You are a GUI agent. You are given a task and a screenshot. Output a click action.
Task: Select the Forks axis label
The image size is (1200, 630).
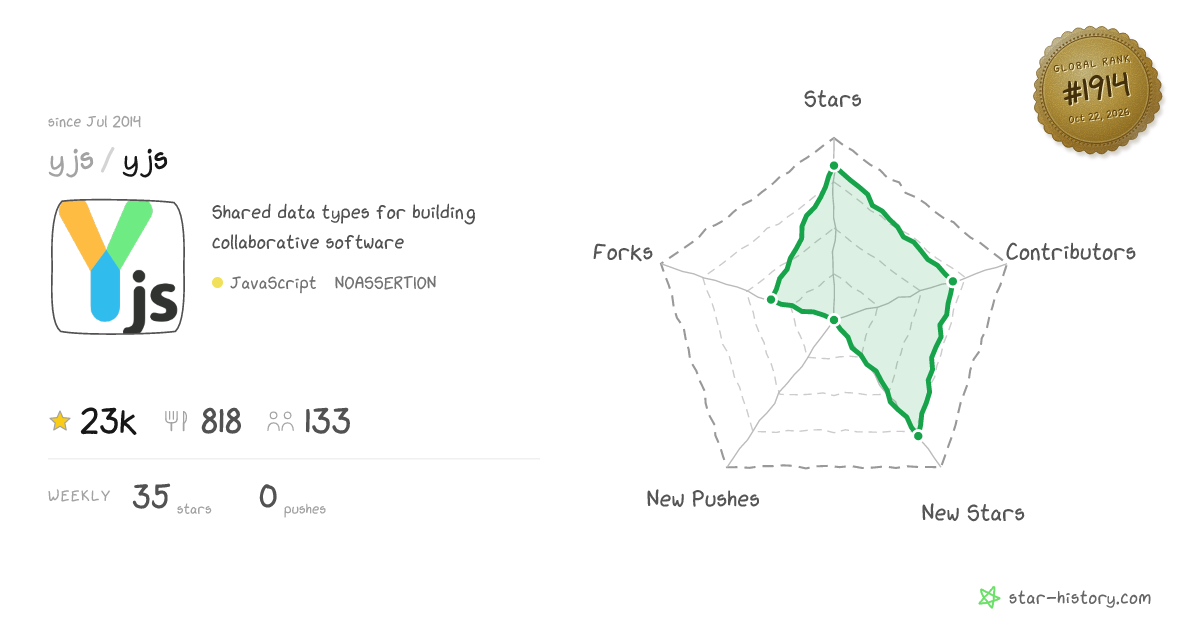pyautogui.click(x=622, y=252)
